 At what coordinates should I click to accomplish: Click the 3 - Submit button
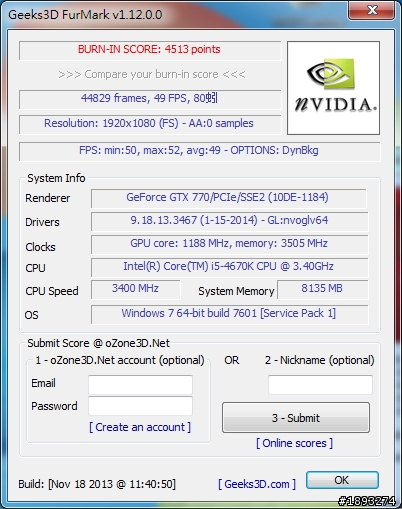pos(296,418)
